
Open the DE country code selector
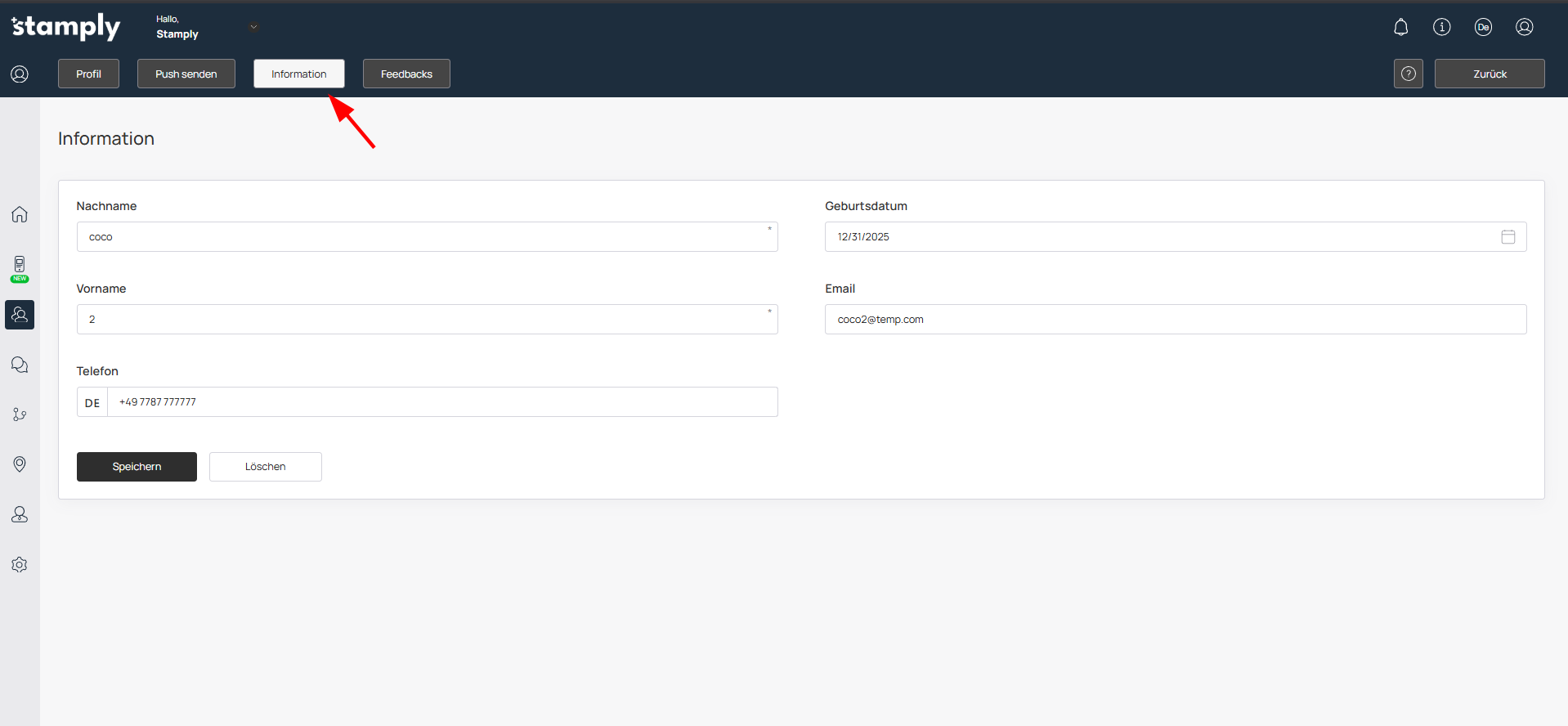coord(92,402)
